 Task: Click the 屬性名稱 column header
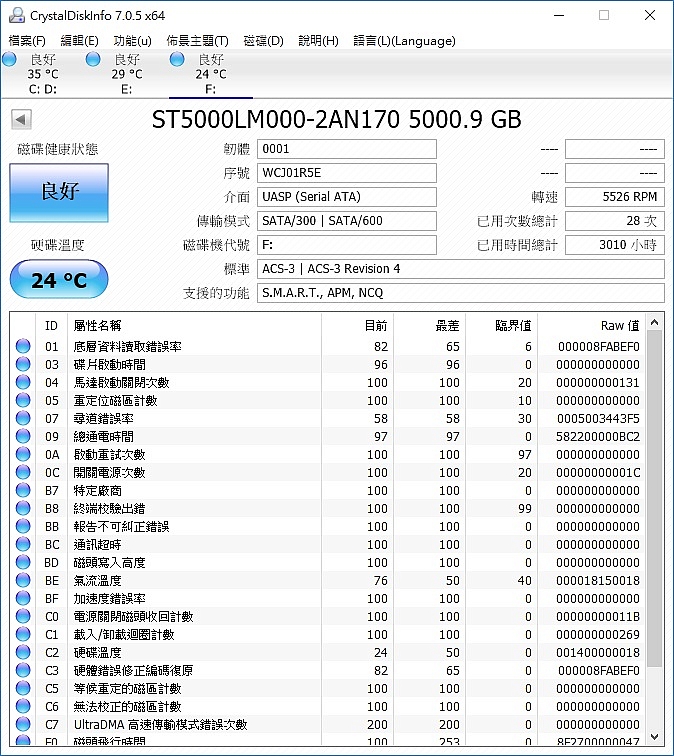pyautogui.click(x=194, y=325)
